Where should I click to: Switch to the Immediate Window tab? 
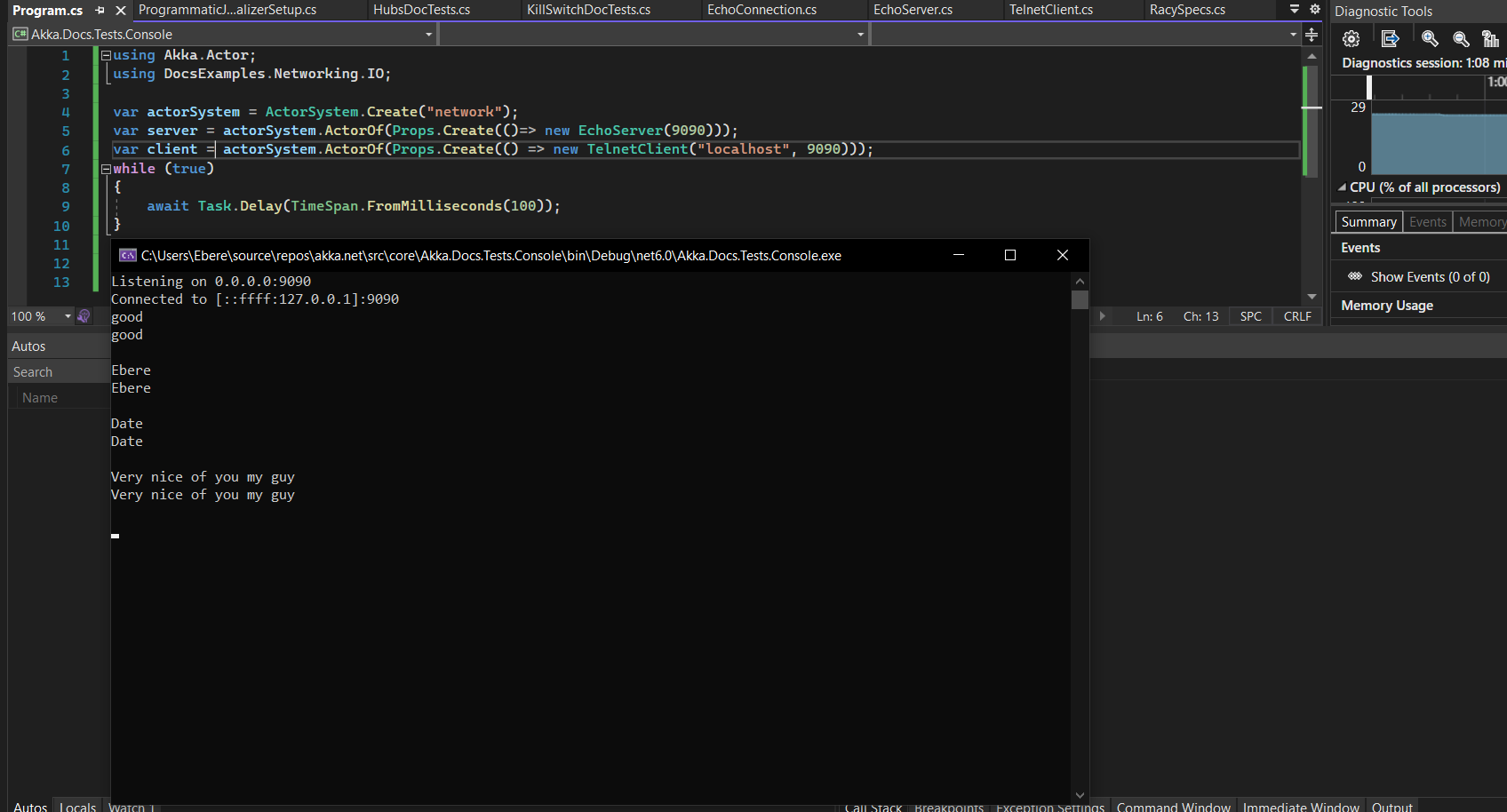click(x=1301, y=805)
